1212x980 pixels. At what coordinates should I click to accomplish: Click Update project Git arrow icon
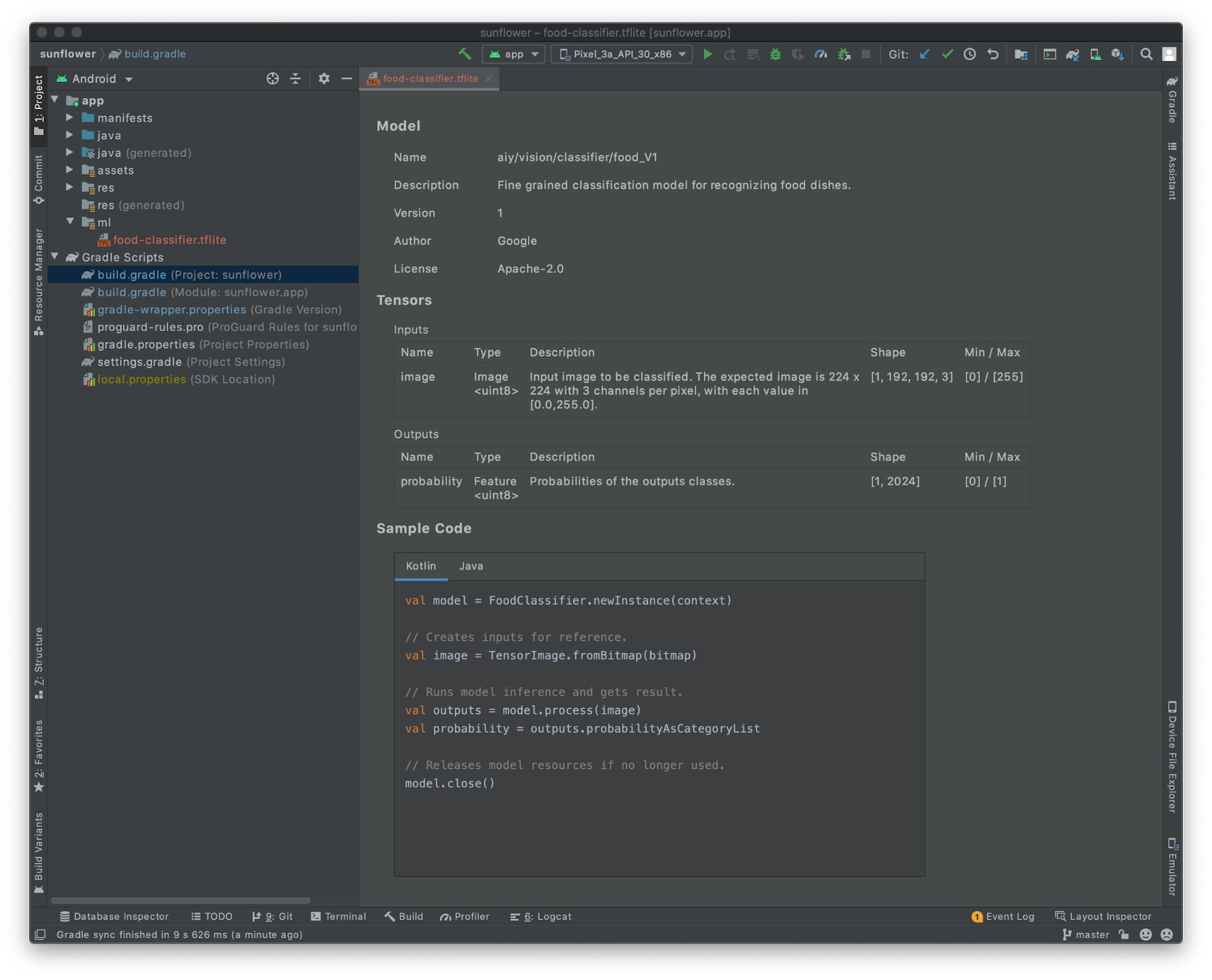(924, 54)
